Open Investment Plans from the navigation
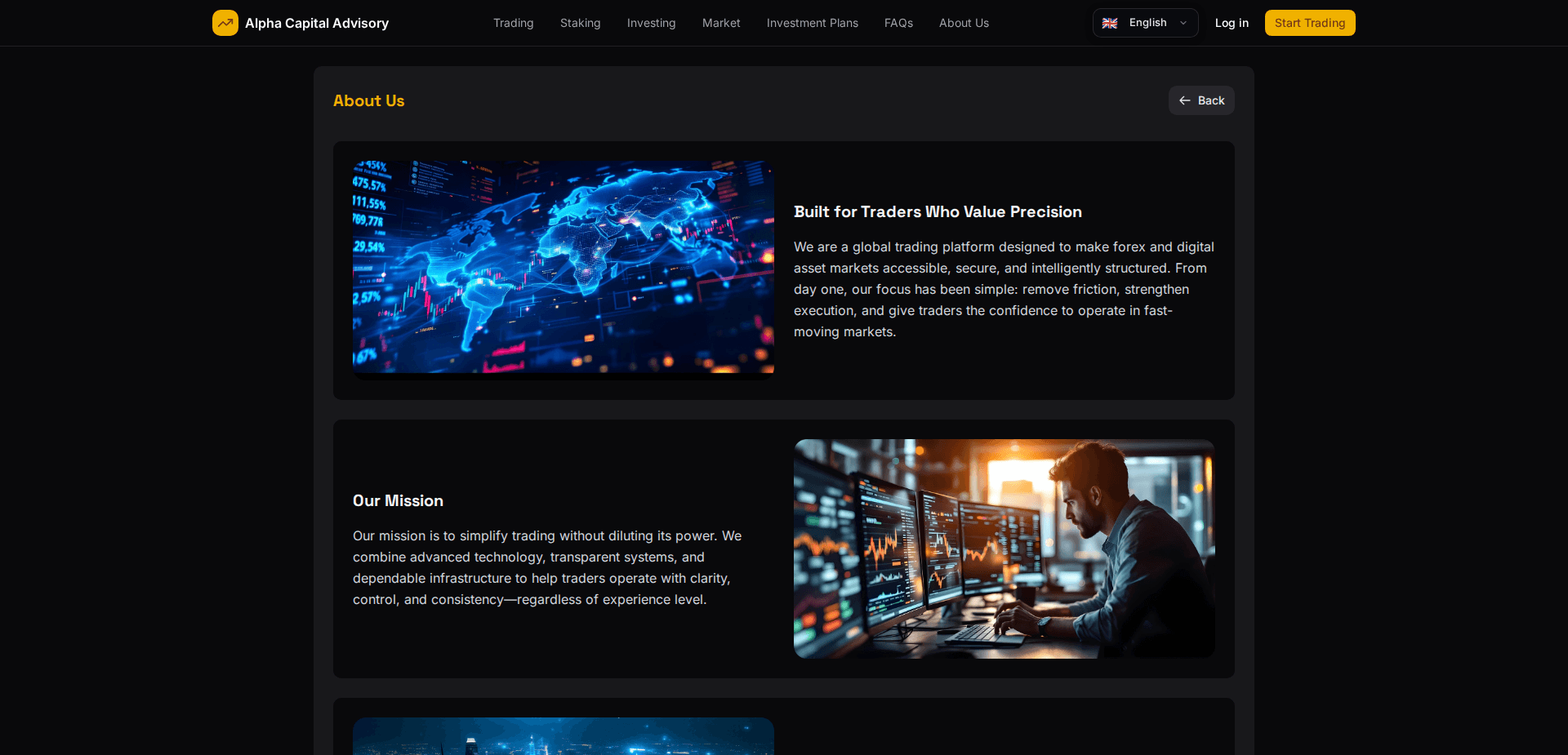Screen dimensions: 1568x755 tap(812, 23)
